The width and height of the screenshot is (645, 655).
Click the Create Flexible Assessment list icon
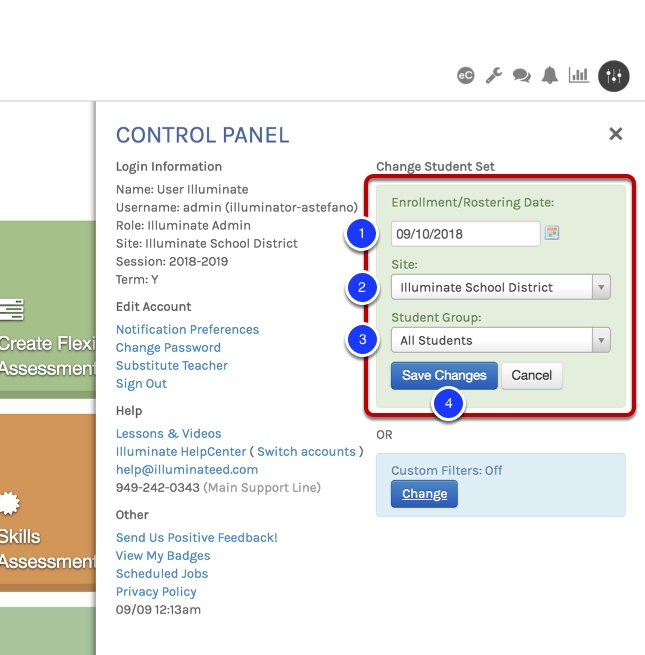click(x=12, y=310)
